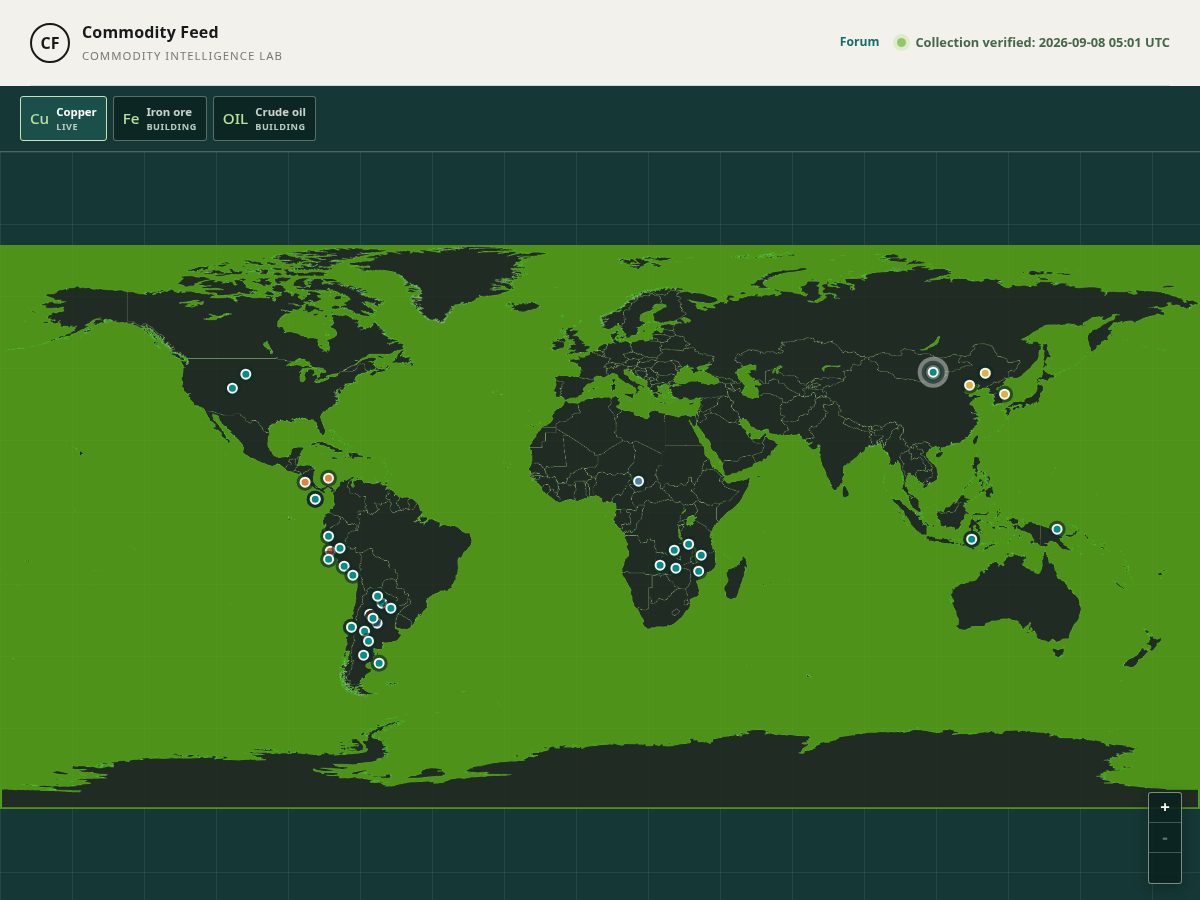
Task: Select the blue marker in central Africa
Action: point(638,481)
